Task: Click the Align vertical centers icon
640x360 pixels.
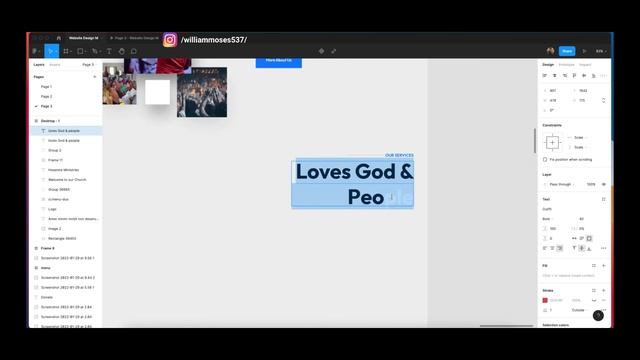Action: click(584, 76)
